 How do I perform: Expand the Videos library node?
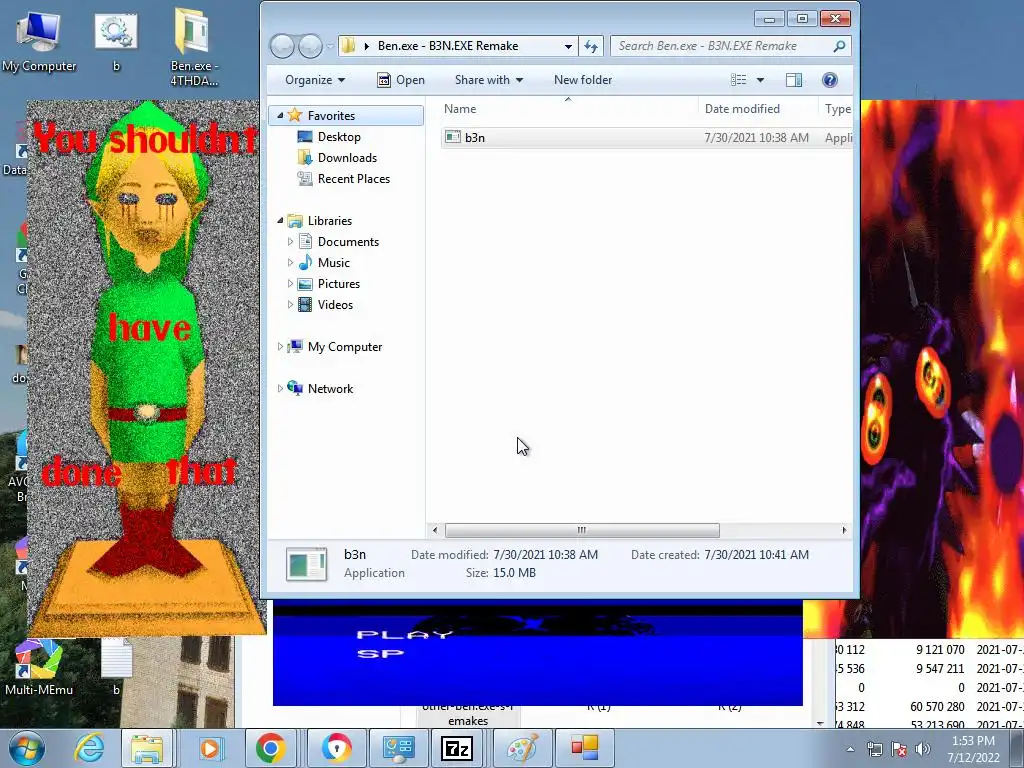click(291, 304)
